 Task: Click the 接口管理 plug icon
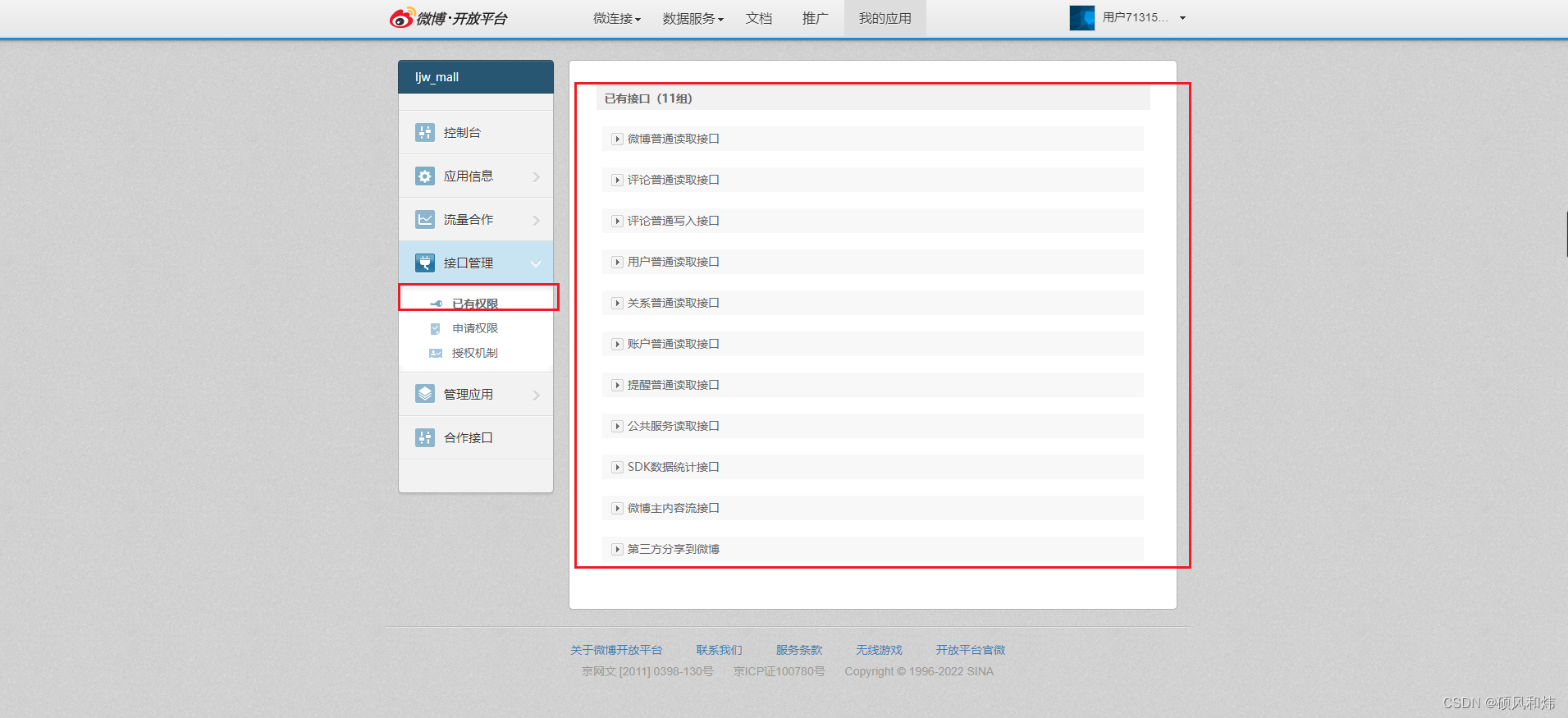point(425,263)
